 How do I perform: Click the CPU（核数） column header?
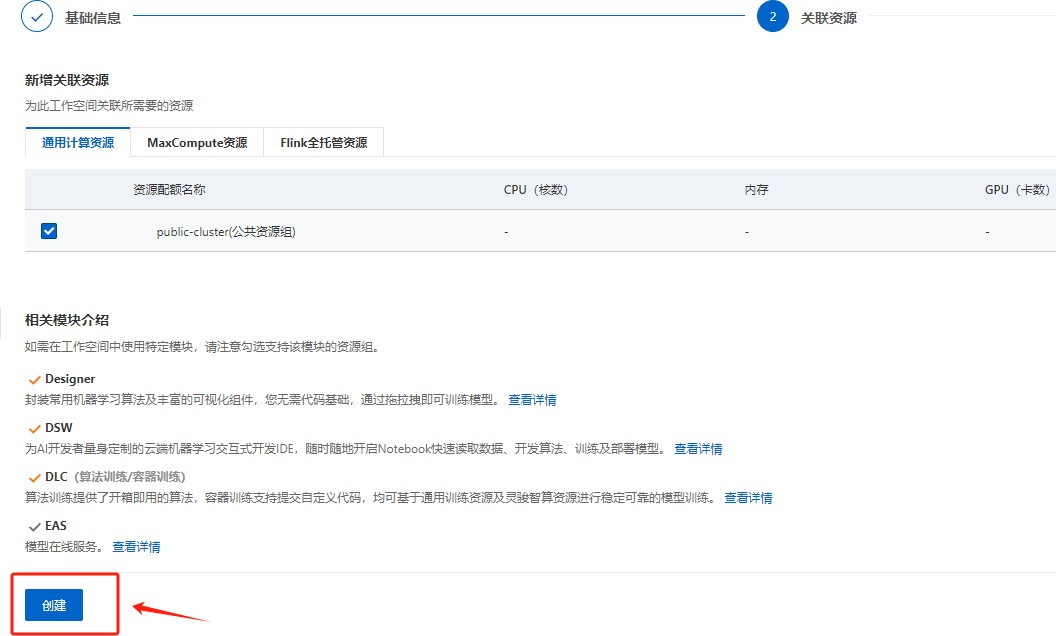click(x=535, y=190)
